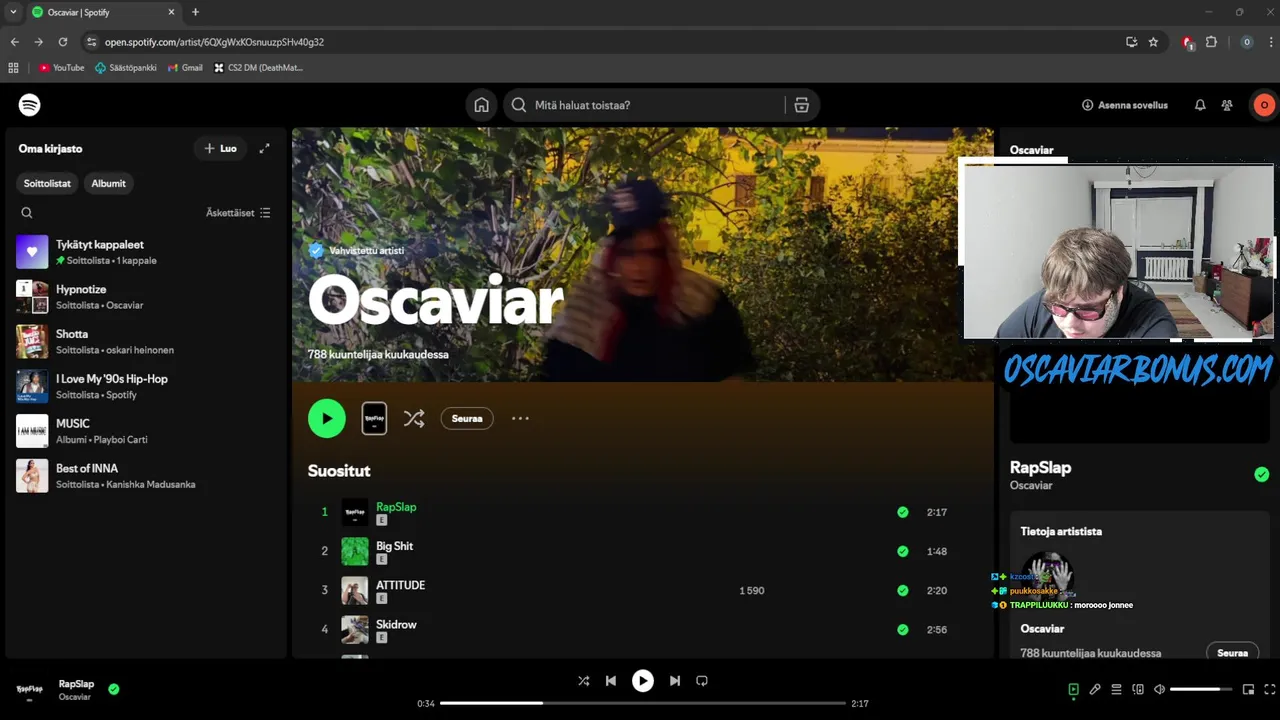Viewport: 1280px width, 720px height.
Task: Open the miniplayer icon
Action: 1248,689
